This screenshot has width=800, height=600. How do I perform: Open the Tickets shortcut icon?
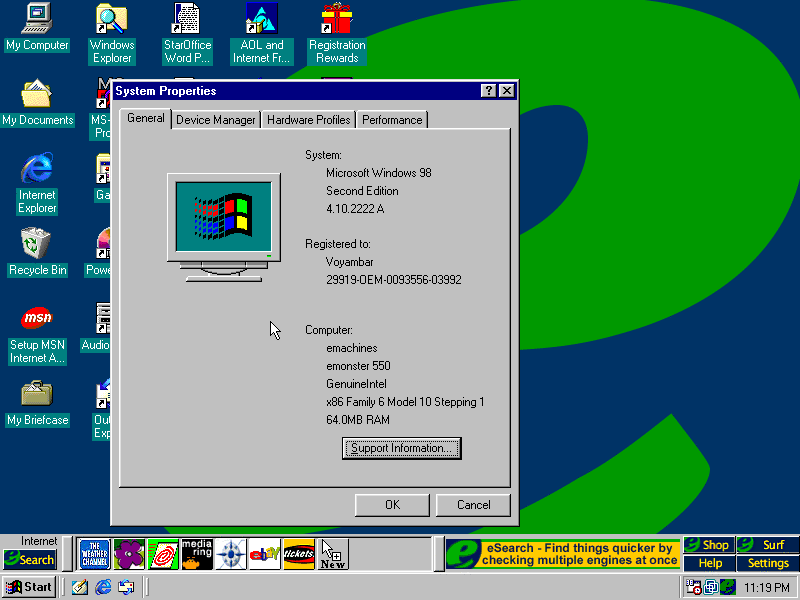tap(299, 554)
